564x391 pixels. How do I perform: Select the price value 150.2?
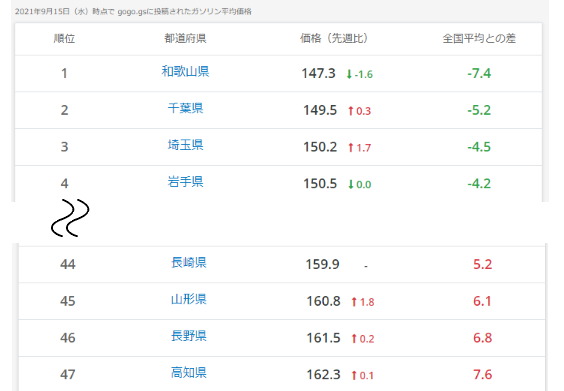pyautogui.click(x=320, y=147)
